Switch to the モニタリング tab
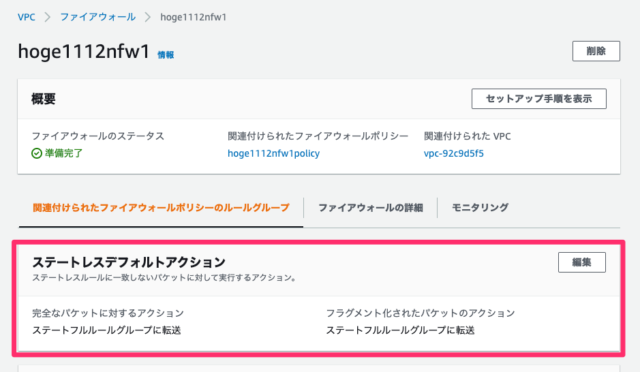The width and height of the screenshot is (640, 372). click(480, 207)
